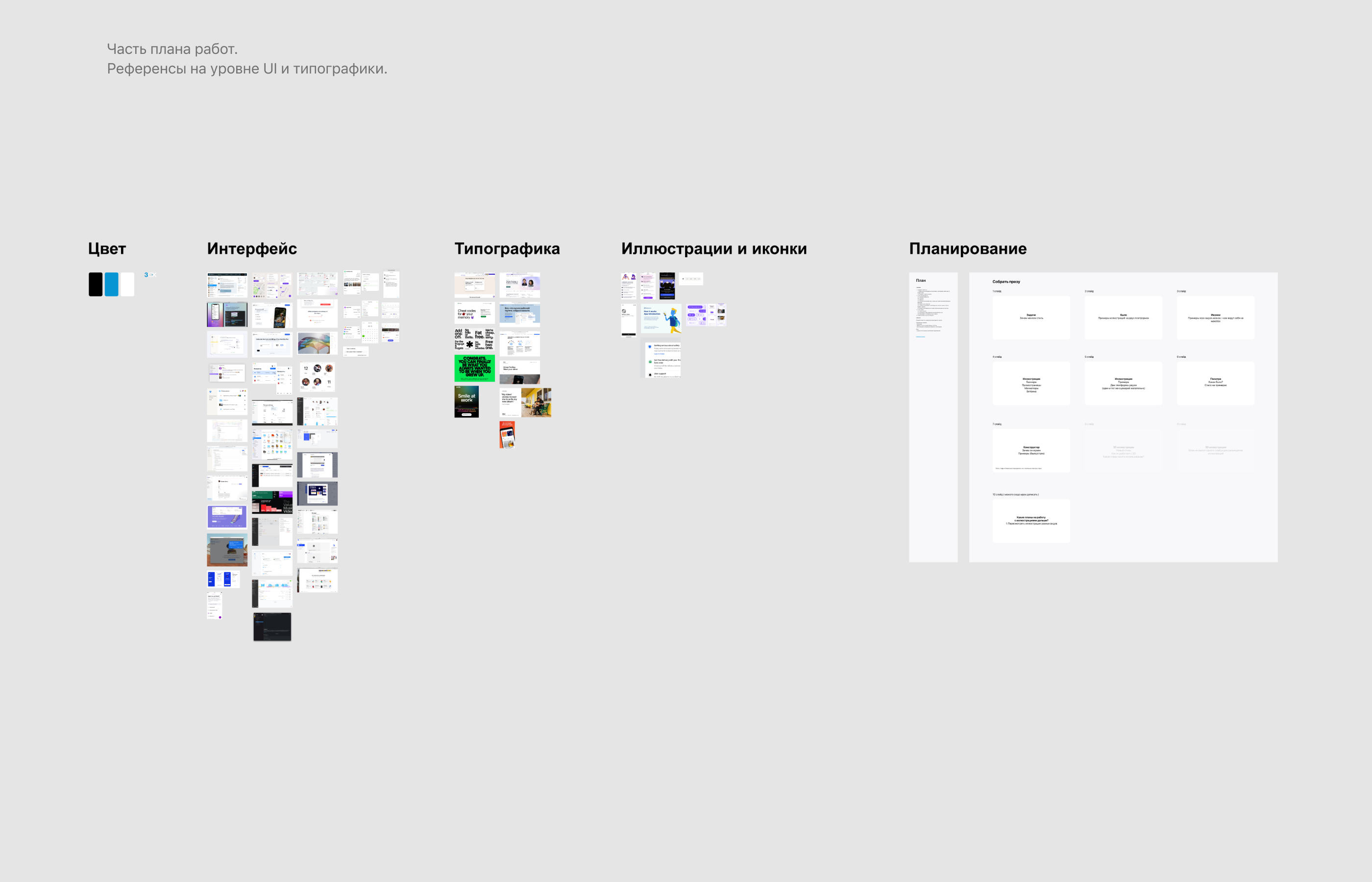Click the orange phone mockup image
The image size is (1372, 882).
pyautogui.click(x=507, y=434)
